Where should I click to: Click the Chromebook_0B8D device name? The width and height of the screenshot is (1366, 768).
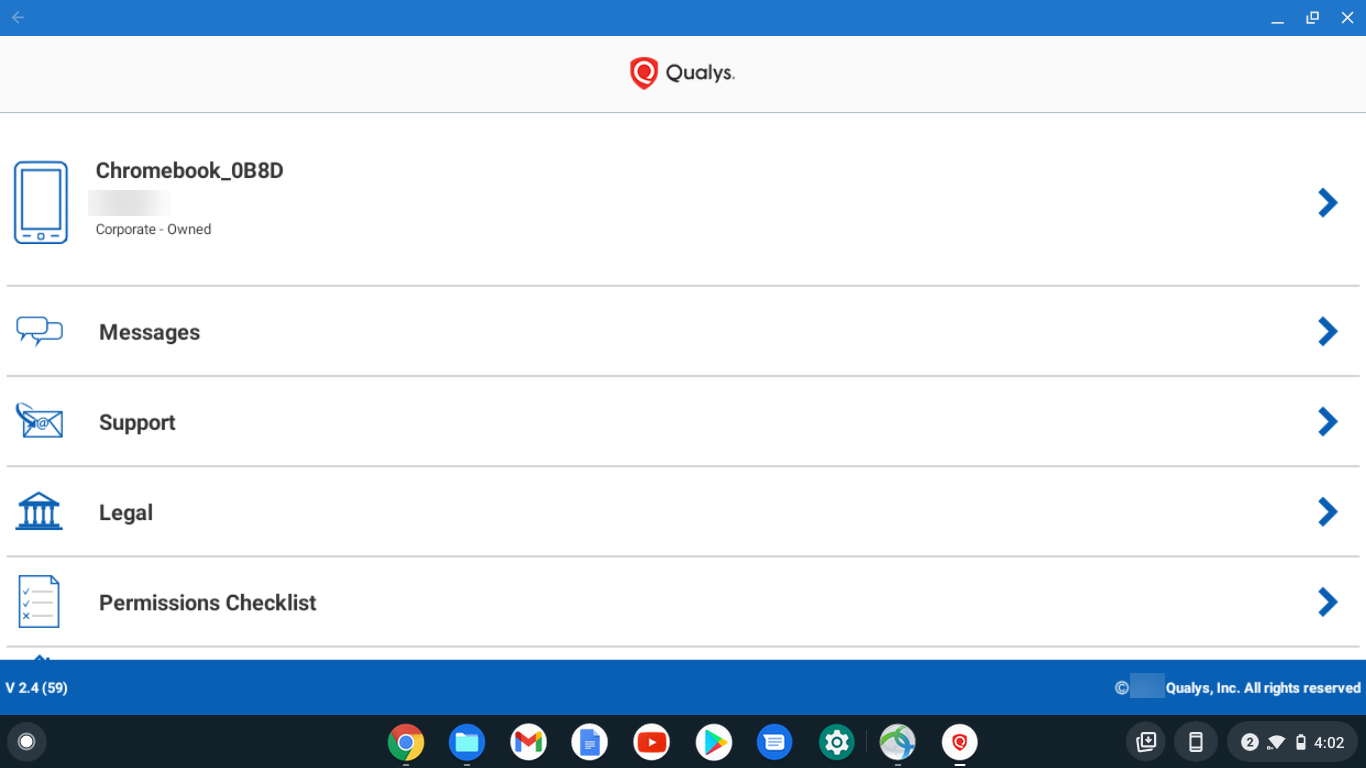189,171
